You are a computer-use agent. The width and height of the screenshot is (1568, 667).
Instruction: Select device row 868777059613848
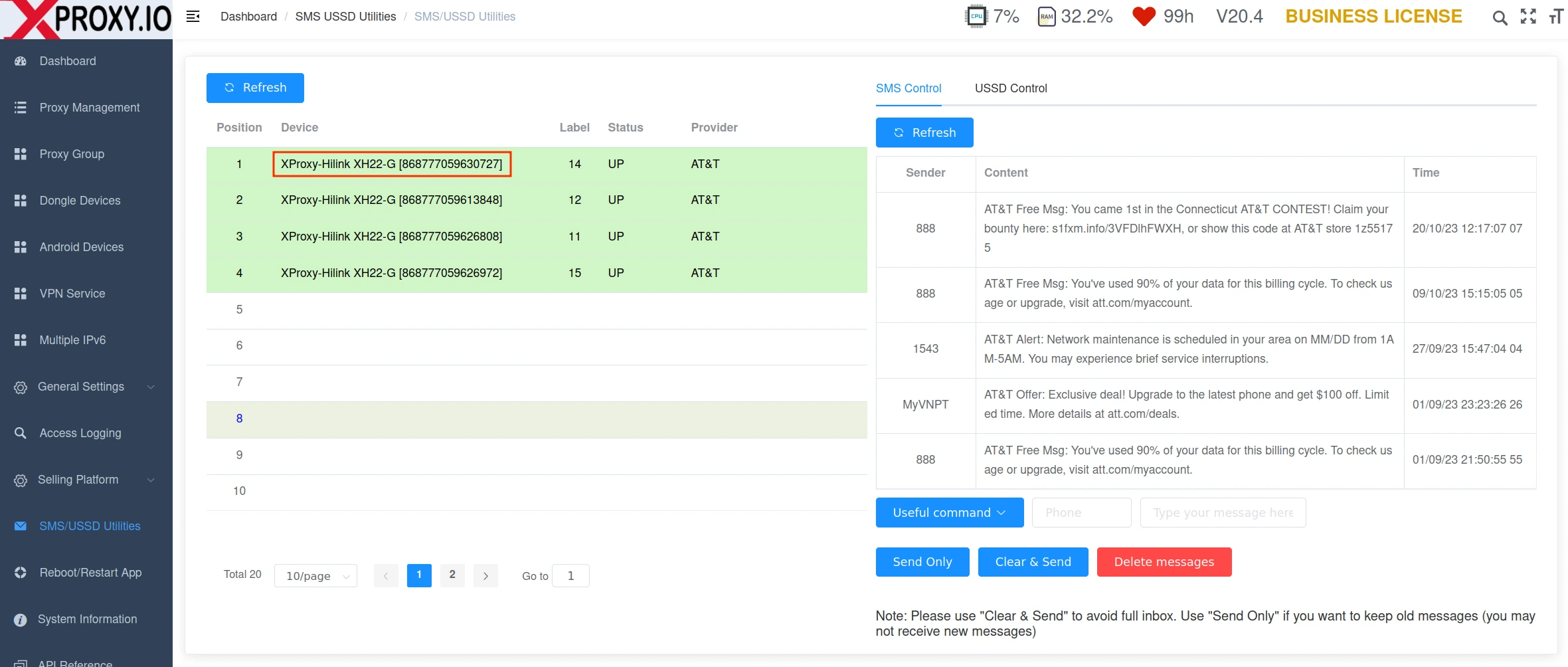(x=537, y=200)
